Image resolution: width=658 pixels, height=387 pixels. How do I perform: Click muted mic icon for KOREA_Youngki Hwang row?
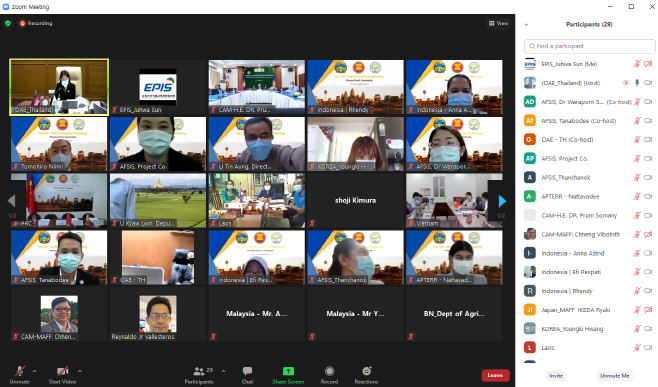[x=637, y=329]
